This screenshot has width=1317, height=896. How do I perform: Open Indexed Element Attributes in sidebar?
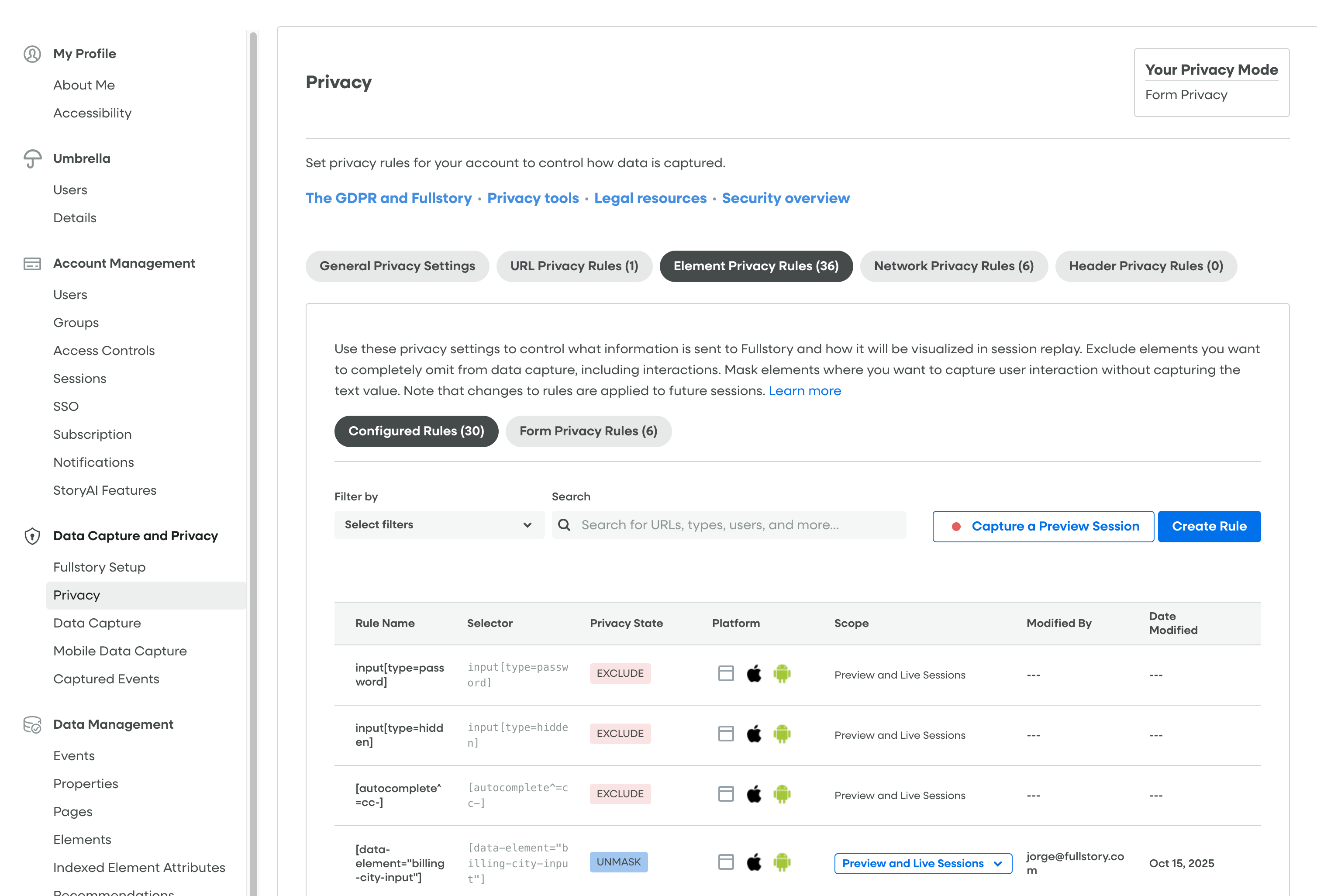click(139, 868)
